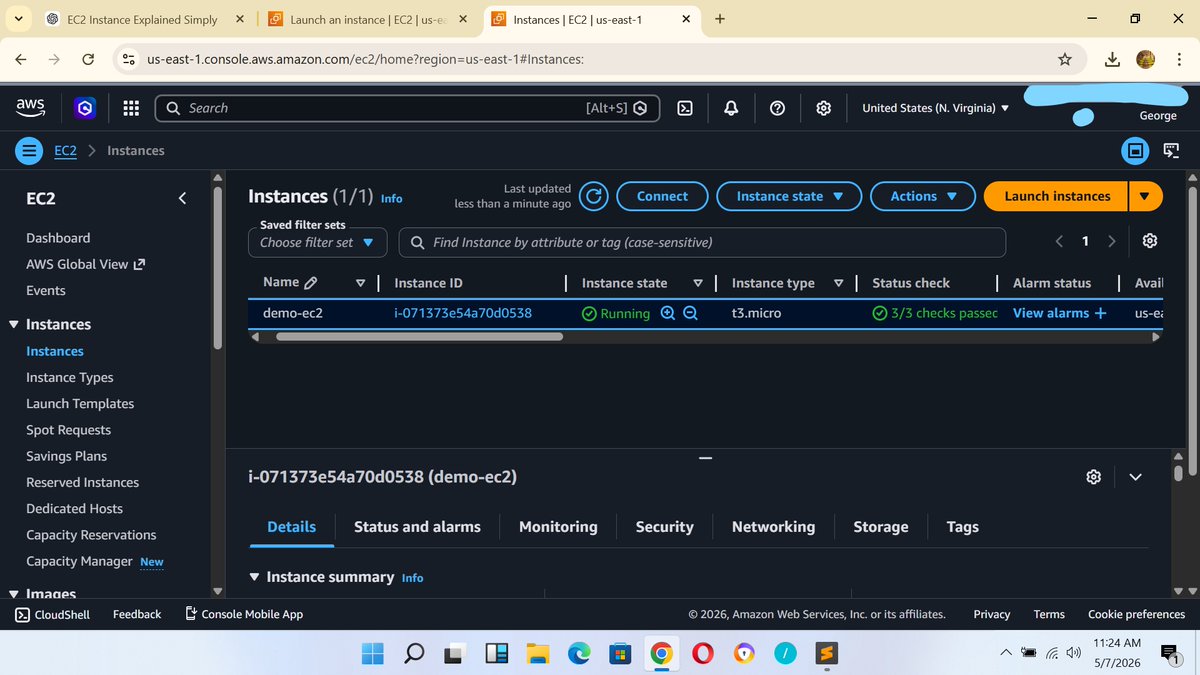Toggle the left navigation hamburger menu
The height and width of the screenshot is (675, 1200).
tap(29, 151)
